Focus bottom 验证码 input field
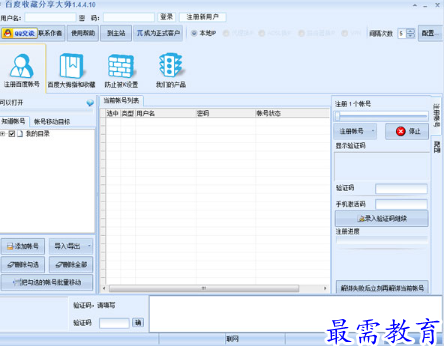Screen dimensions: 448x363 tap(114, 323)
